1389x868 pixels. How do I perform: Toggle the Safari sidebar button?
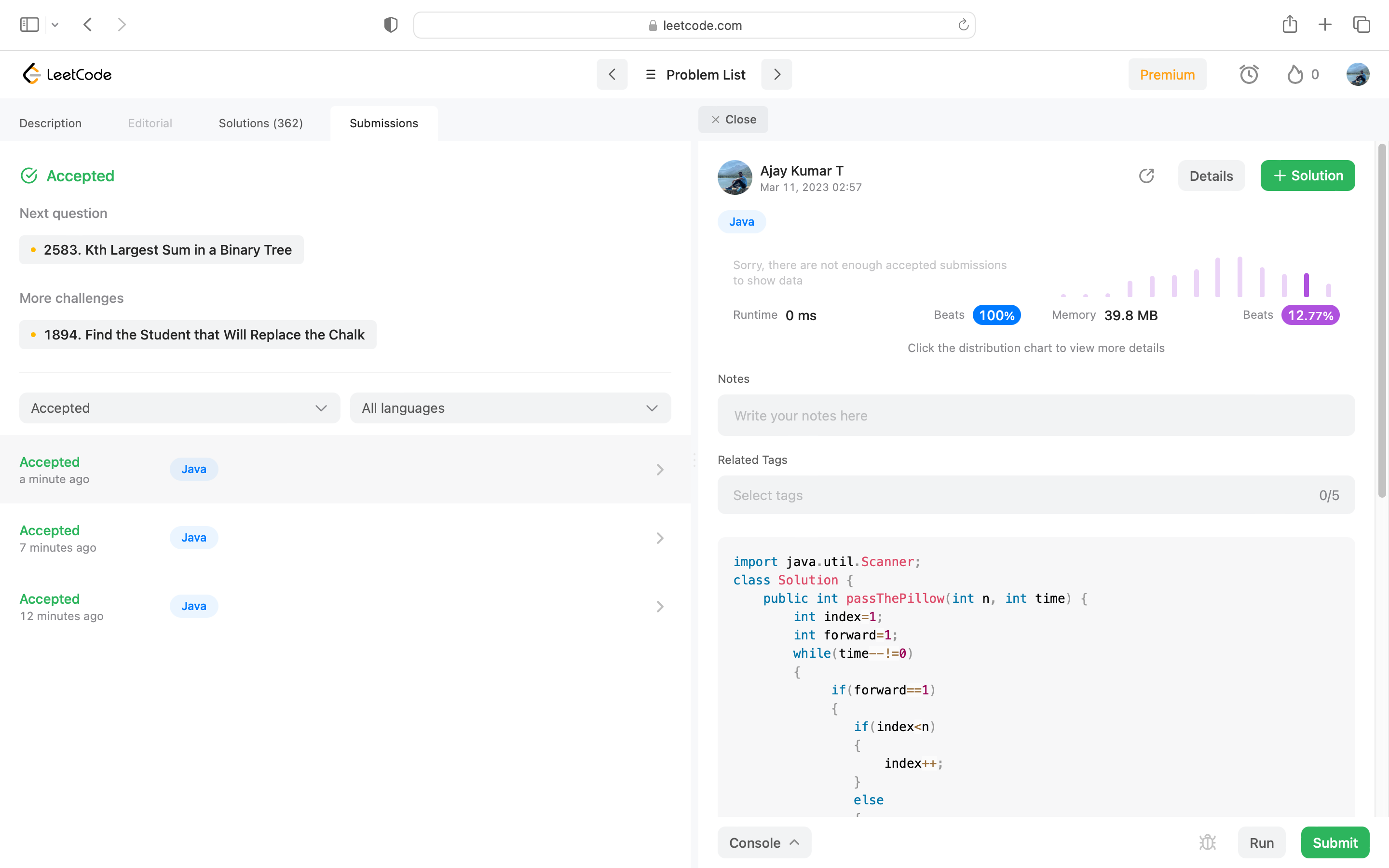pyautogui.click(x=29, y=25)
